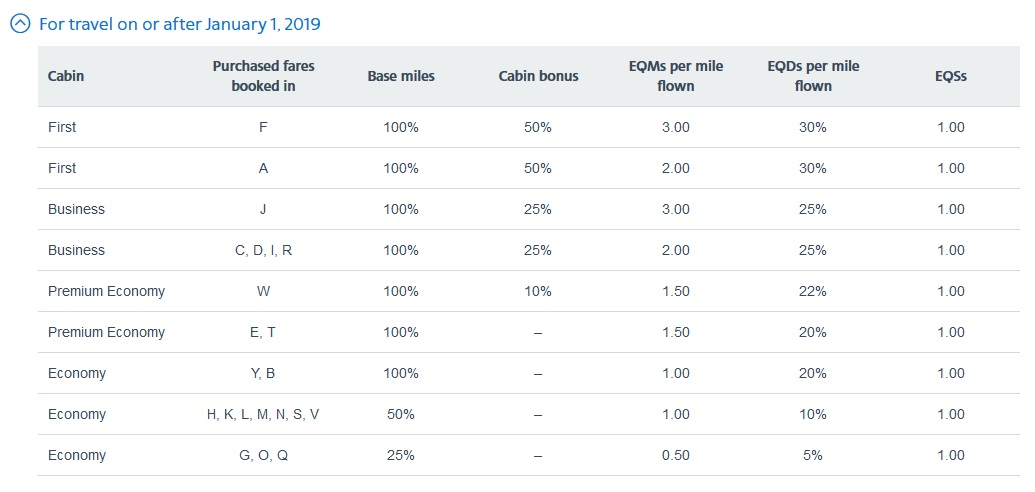Select the 'H, K, L, M, N, S, V' fare cell

point(263,414)
